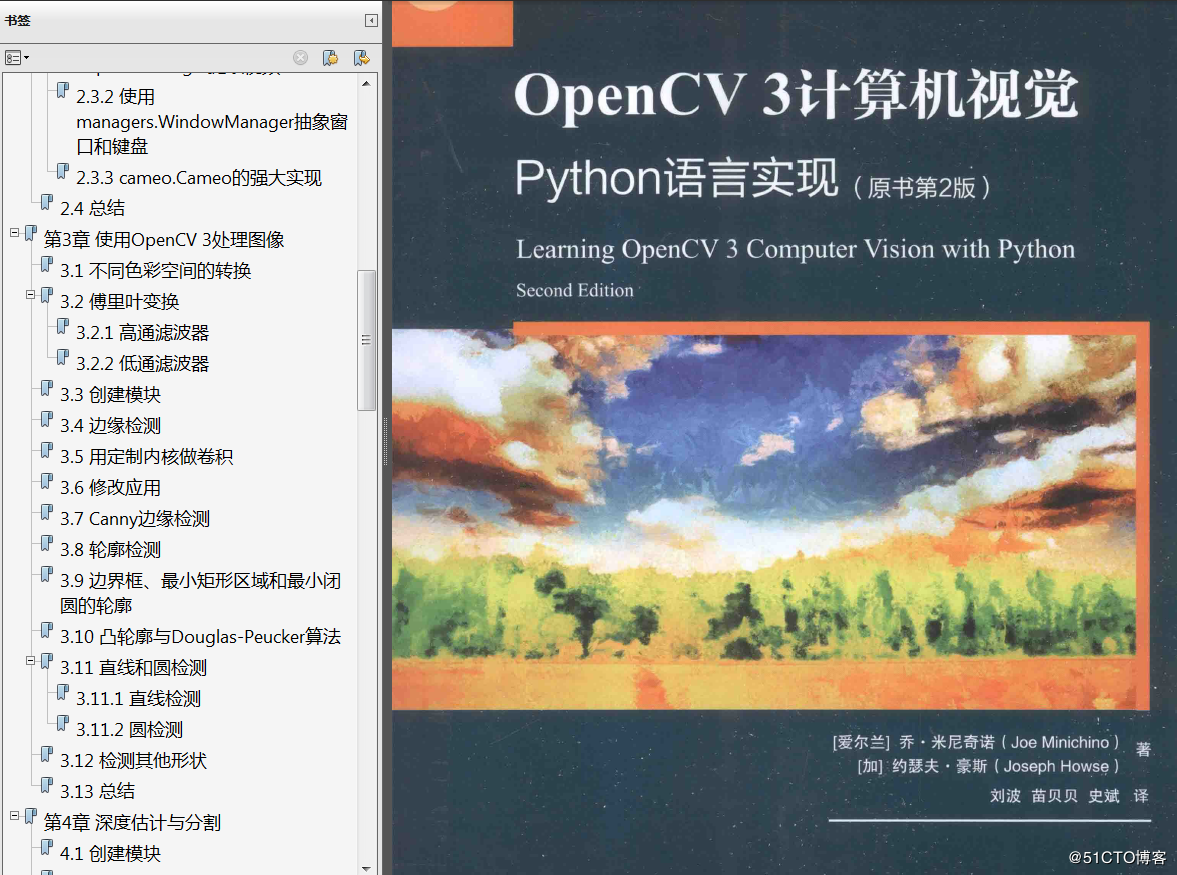
Task: Click the bookmark icon beside 3.11.2 圆检测
Action: click(x=63, y=723)
